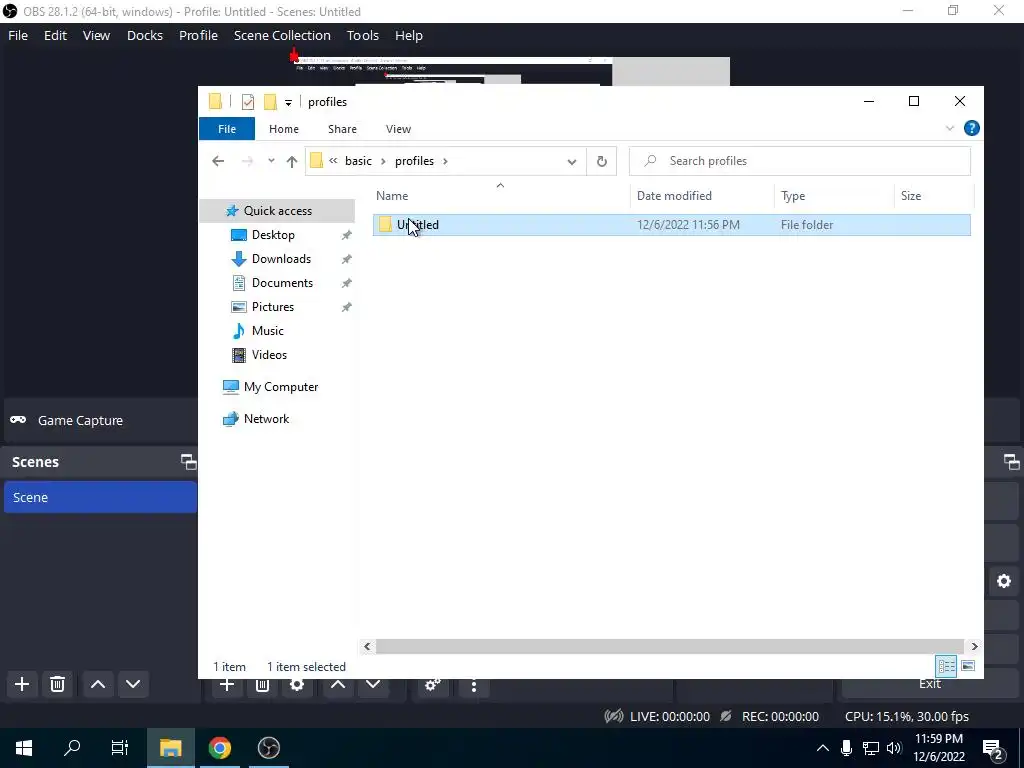Click the basic breadcrumb segment
The image size is (1024, 768).
pyautogui.click(x=358, y=161)
